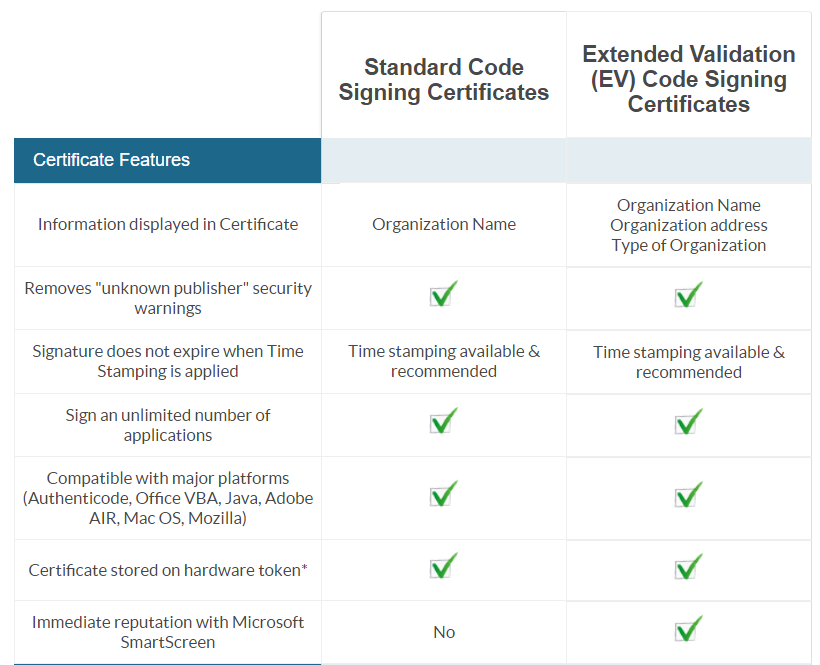Click the Certificate Features section header
This screenshot has height=665, width=820.
(x=111, y=160)
